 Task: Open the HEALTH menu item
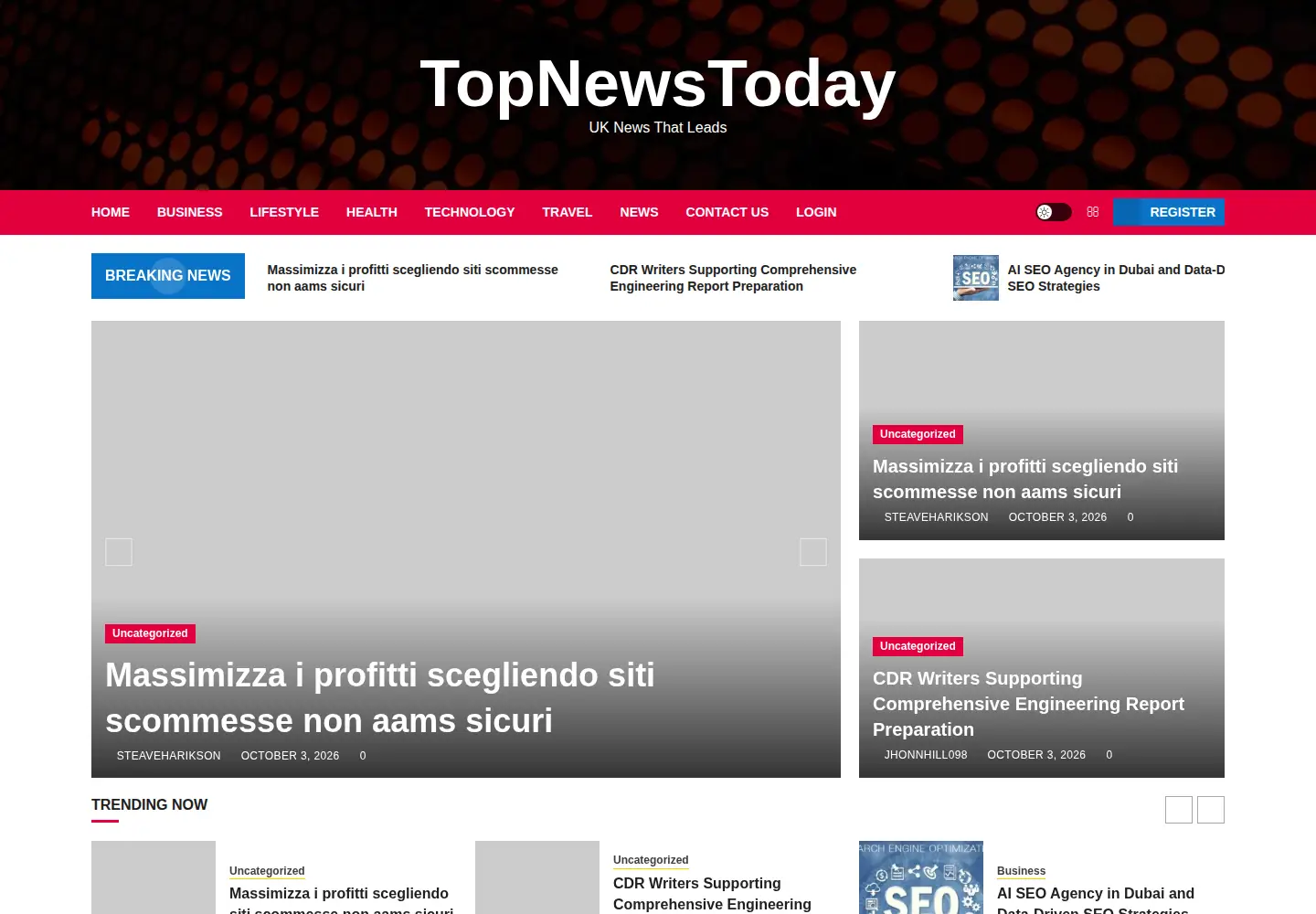(x=372, y=212)
